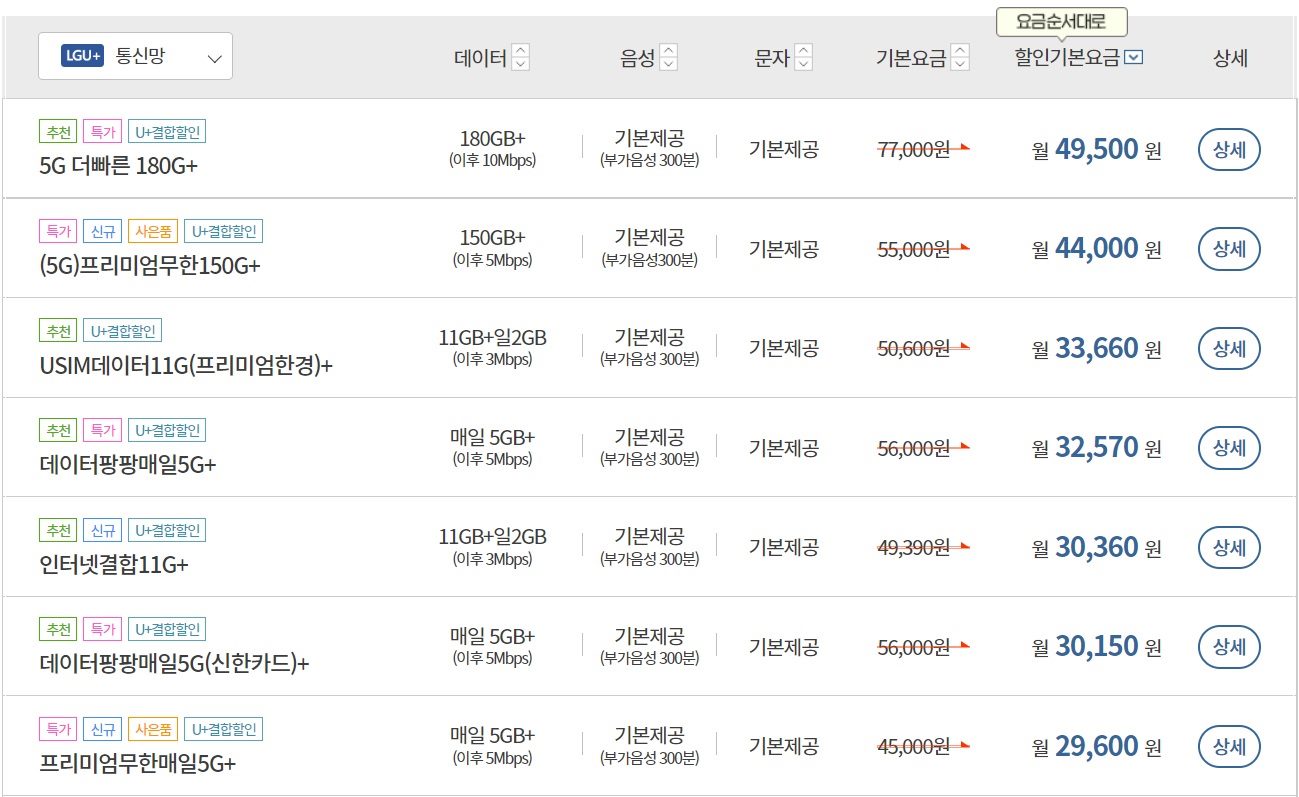Click the 신규 tag on 인터넷결합11G+ row
The width and height of the screenshot is (1299, 797).
102,530
